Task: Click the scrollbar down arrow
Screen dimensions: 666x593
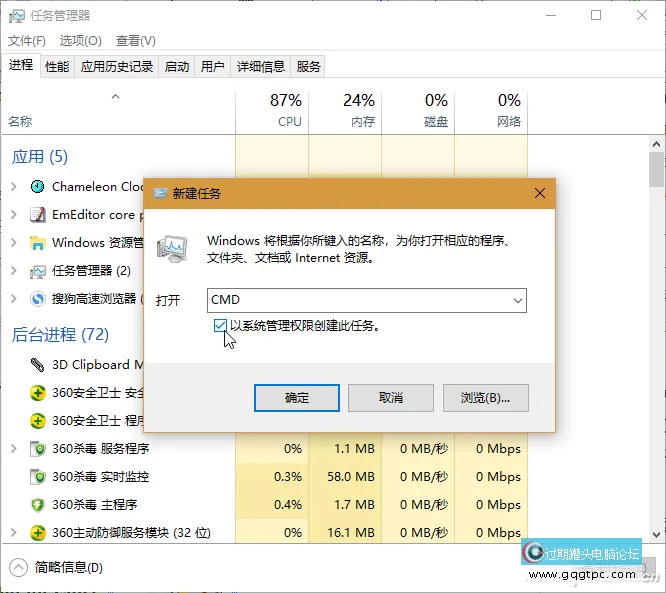Action: click(657, 534)
